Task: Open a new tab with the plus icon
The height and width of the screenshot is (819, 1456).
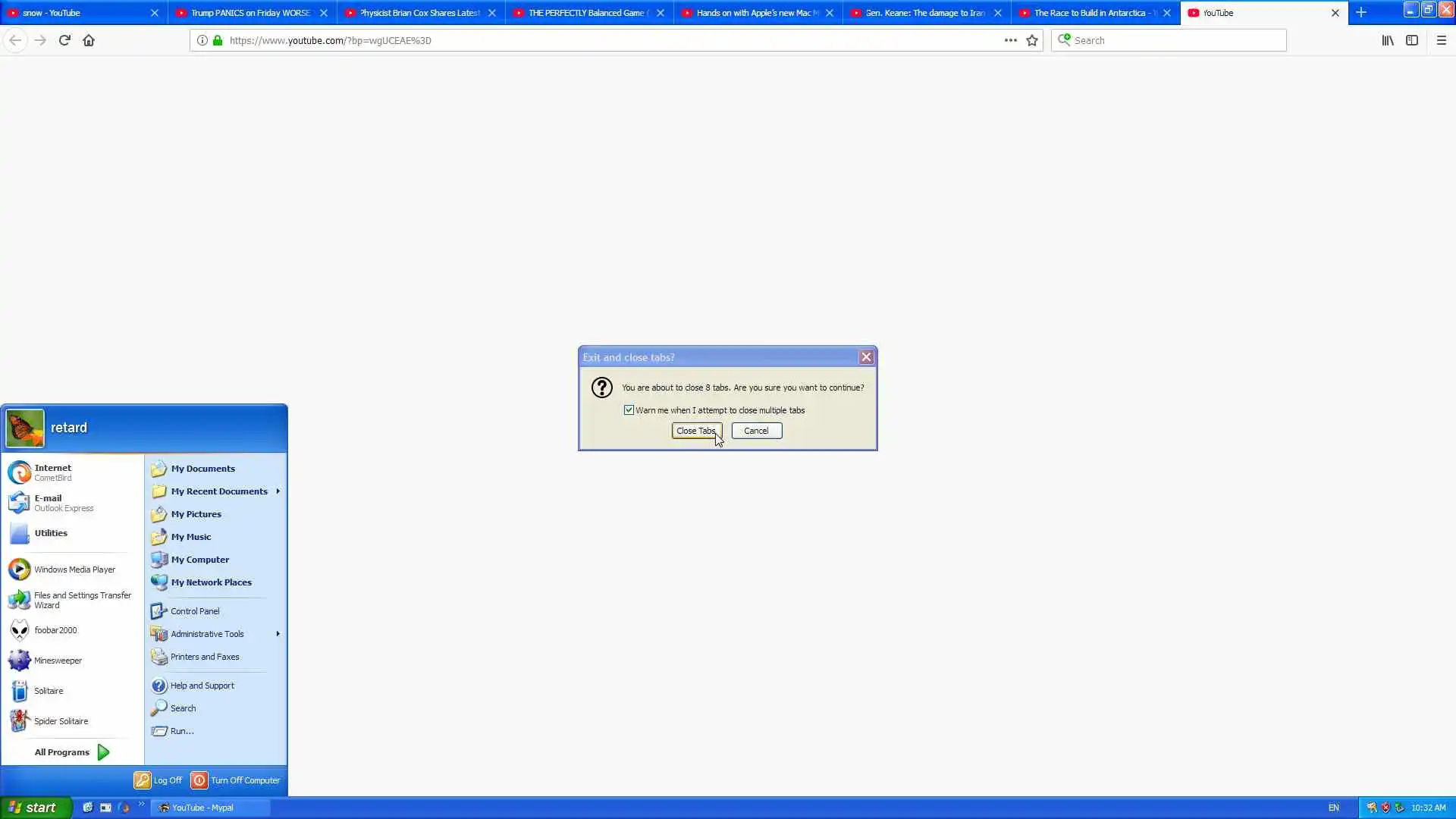Action: point(1361,12)
